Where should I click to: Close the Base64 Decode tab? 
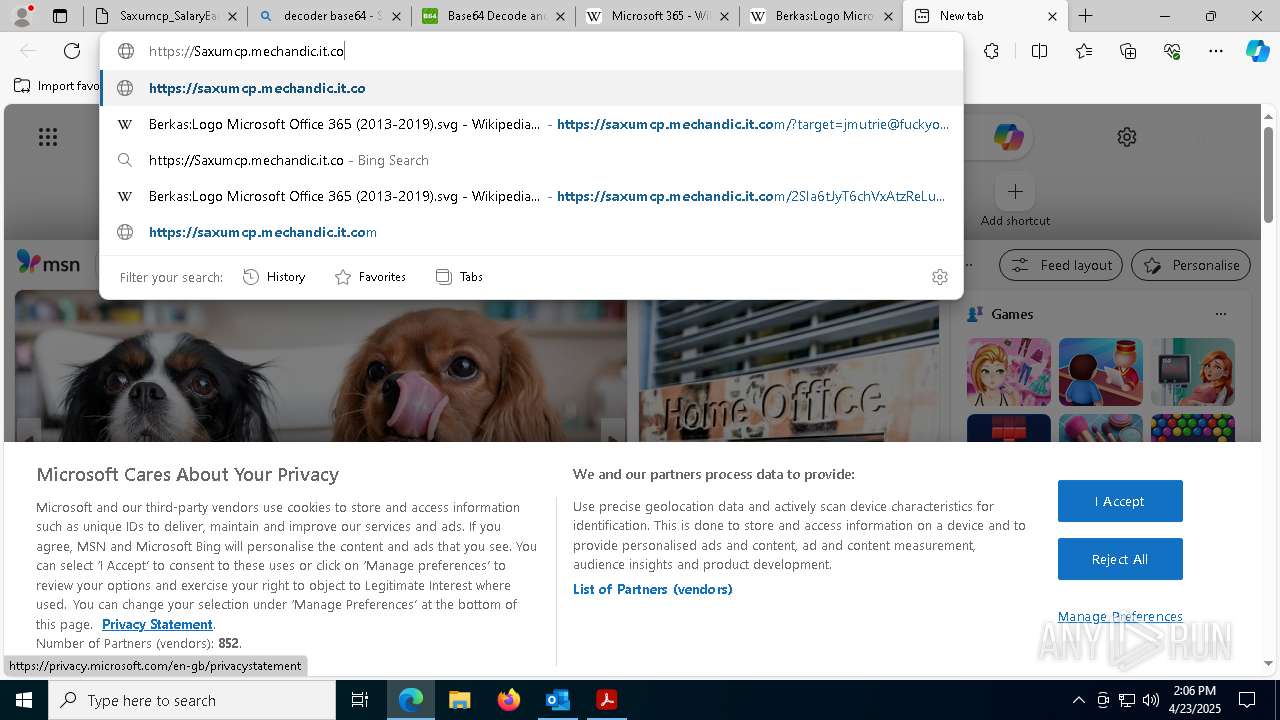[x=560, y=16]
